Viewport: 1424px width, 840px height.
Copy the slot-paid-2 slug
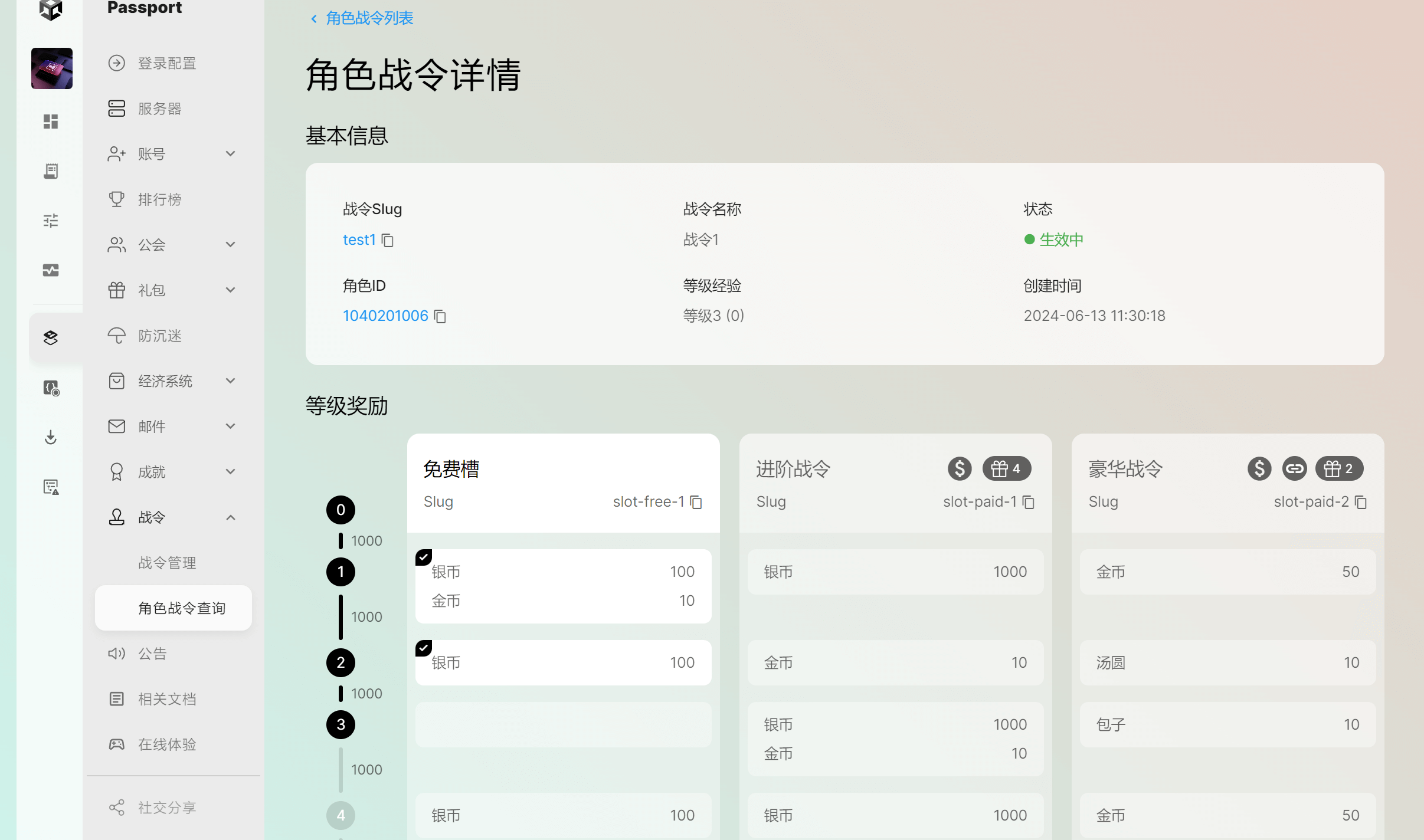pos(1361,502)
